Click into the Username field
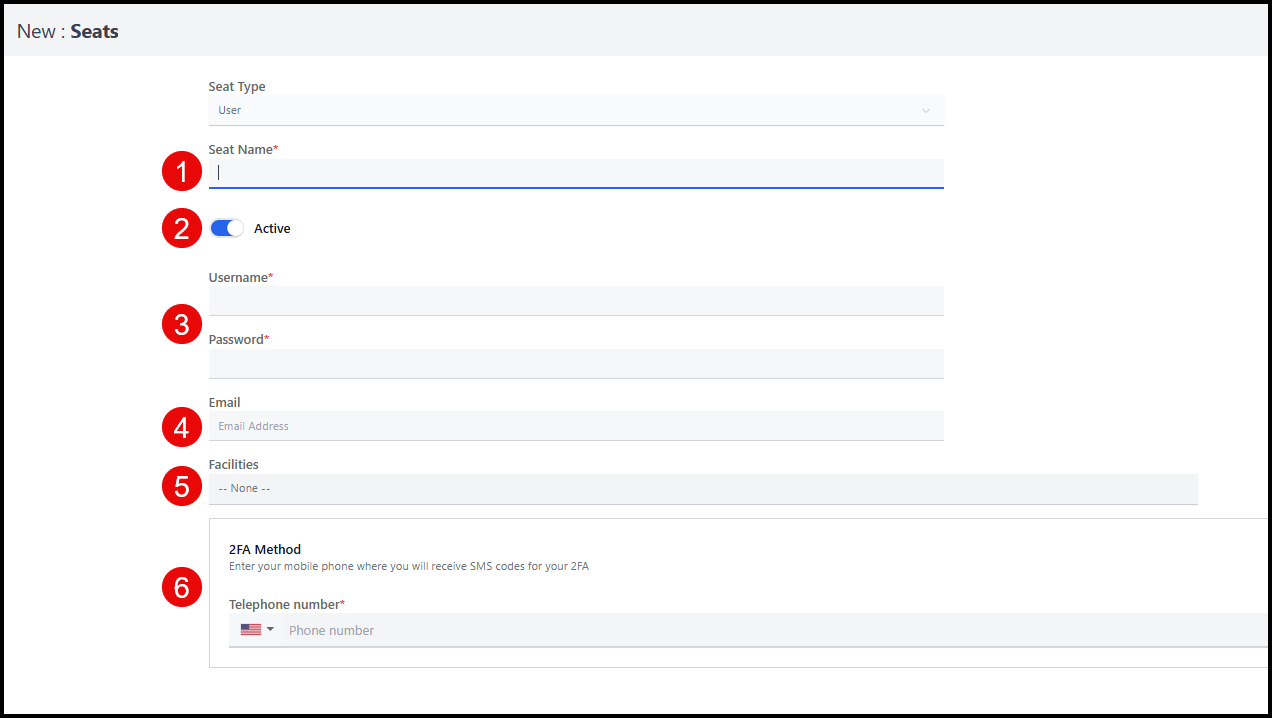 tap(575, 301)
